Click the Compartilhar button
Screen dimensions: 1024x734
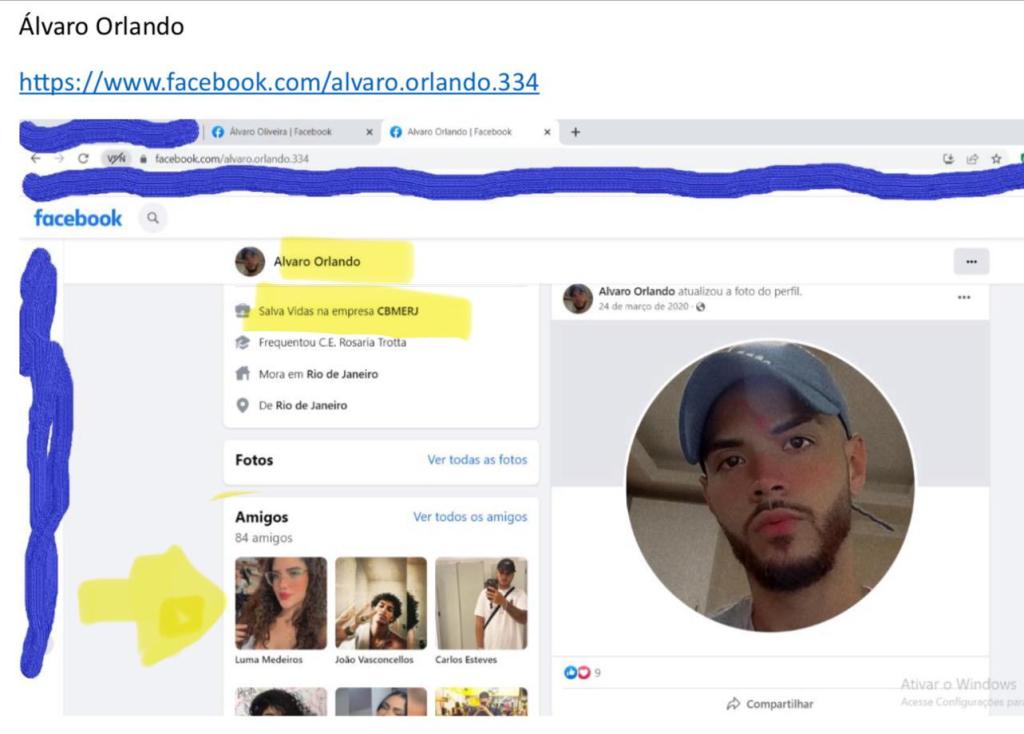click(770, 704)
